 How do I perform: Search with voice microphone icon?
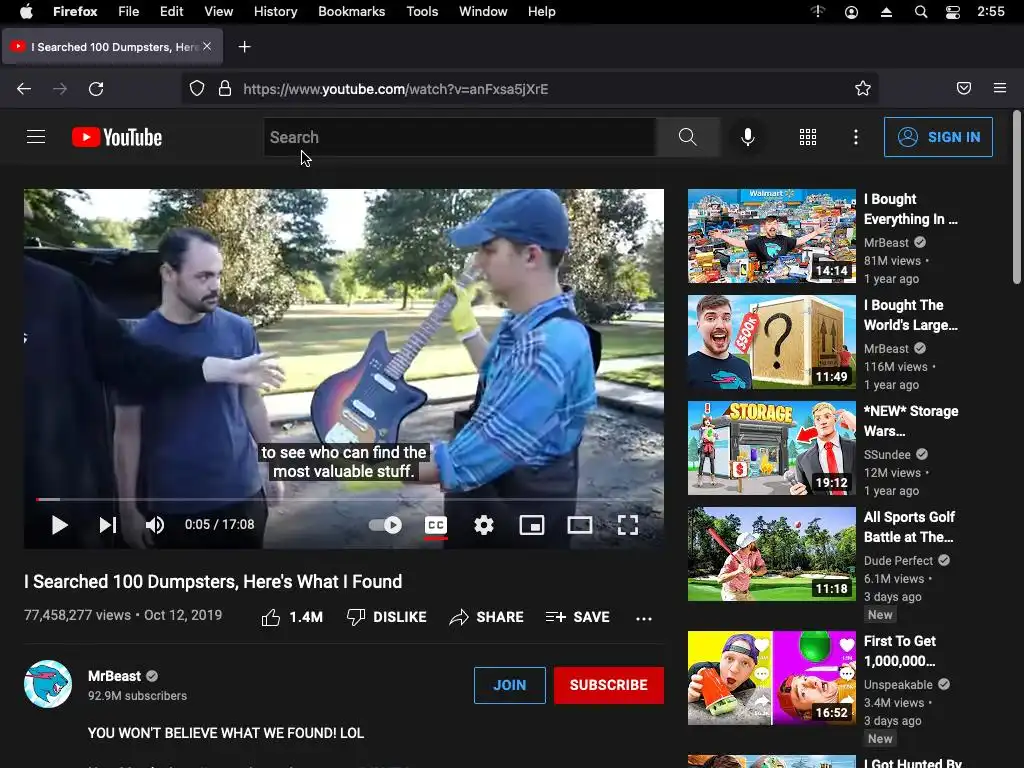[x=748, y=136]
